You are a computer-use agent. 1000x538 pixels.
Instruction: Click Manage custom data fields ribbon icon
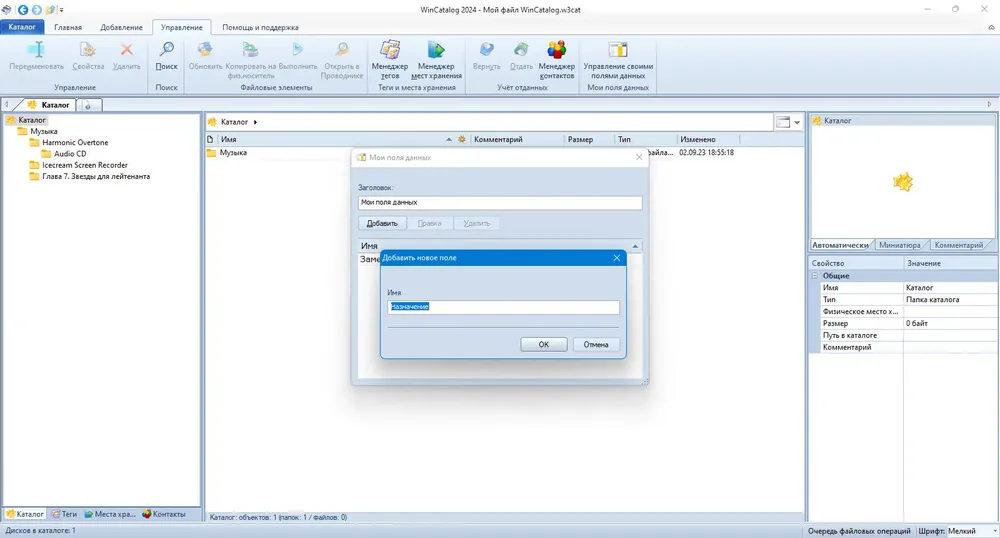click(x=618, y=50)
